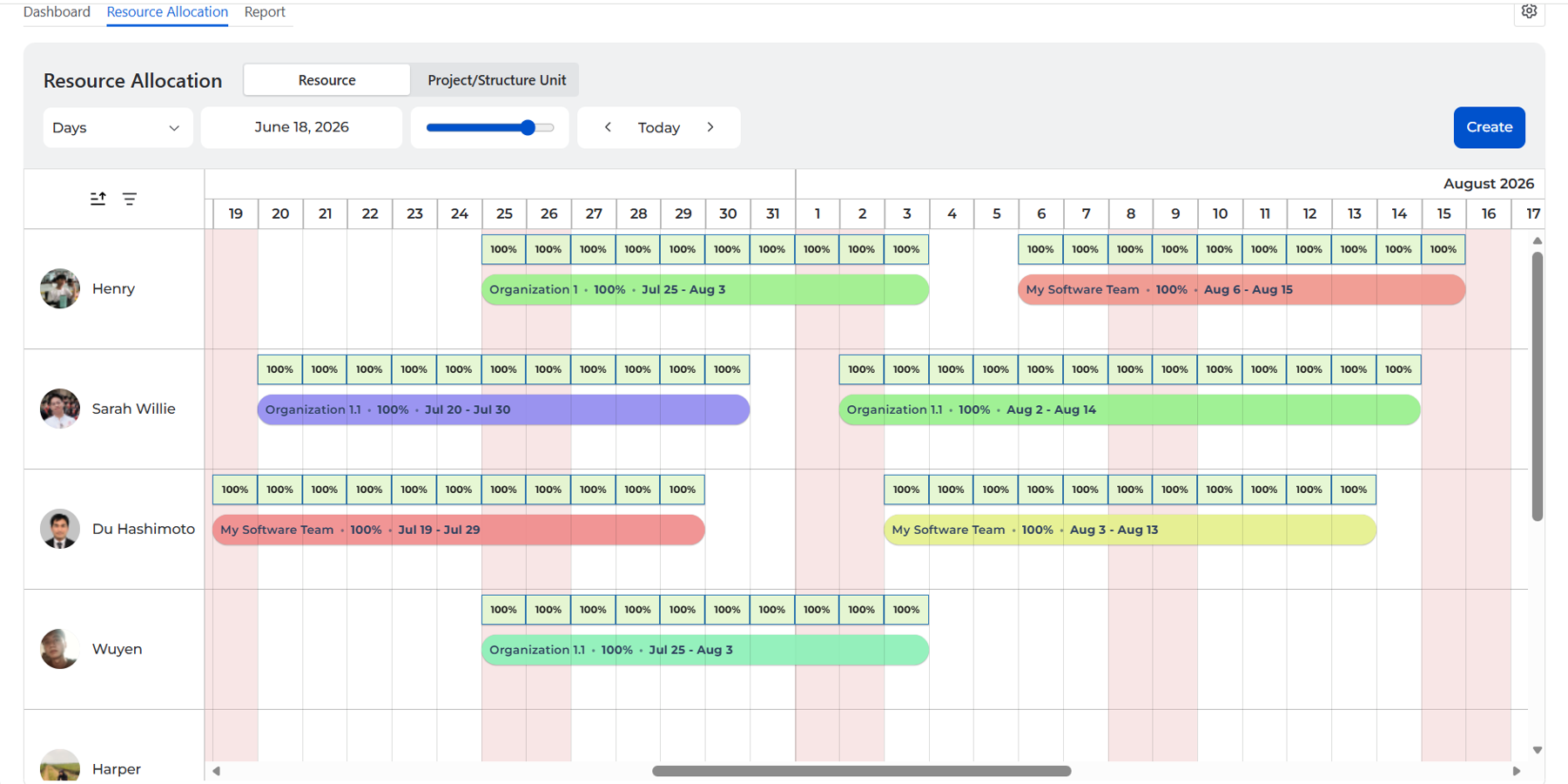Click Sarah Willie's 100% cell on the 20th
Screen dimensions: 1568x784
279,369
